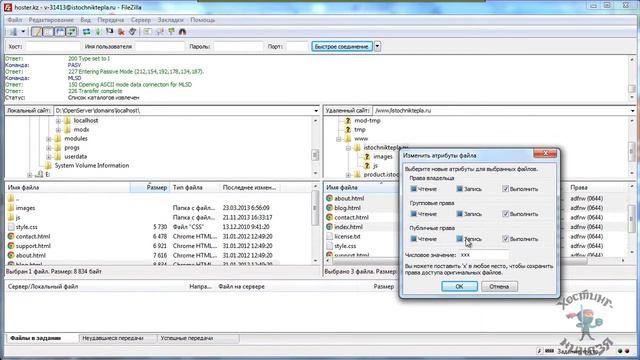640x360 pixels.
Task: Click the process queue icon
Action: click(x=98, y=32)
